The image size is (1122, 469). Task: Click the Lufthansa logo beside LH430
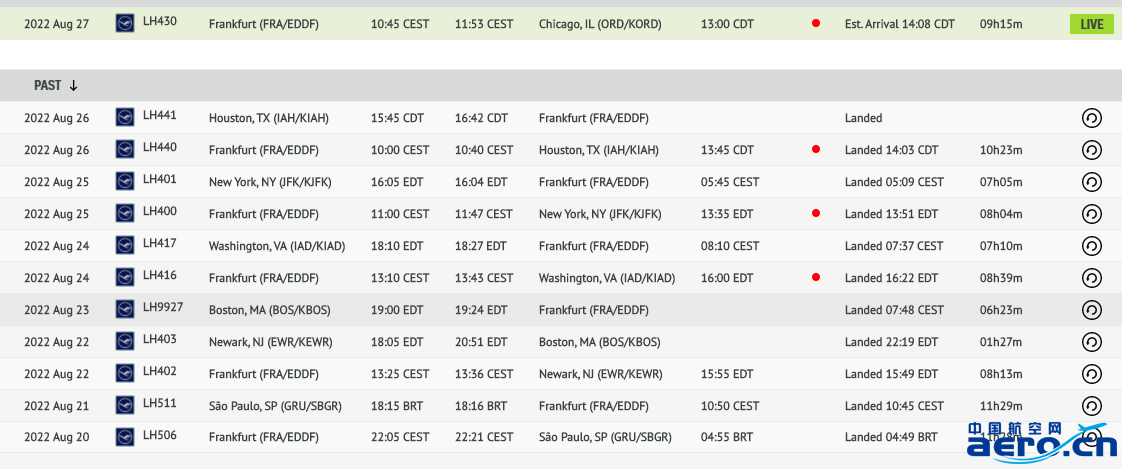pos(125,24)
